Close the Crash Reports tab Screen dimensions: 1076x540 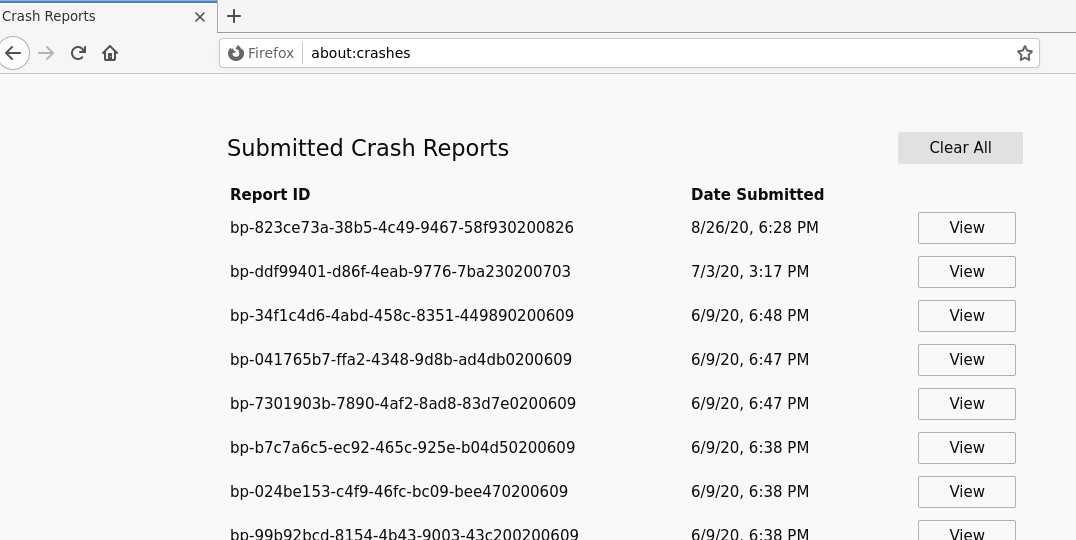pos(200,17)
